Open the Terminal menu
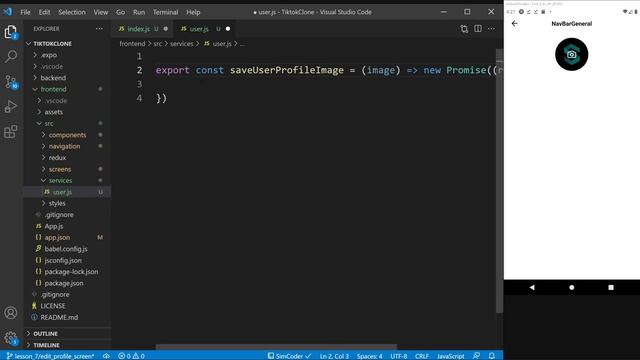The image size is (640, 360). coord(165,12)
